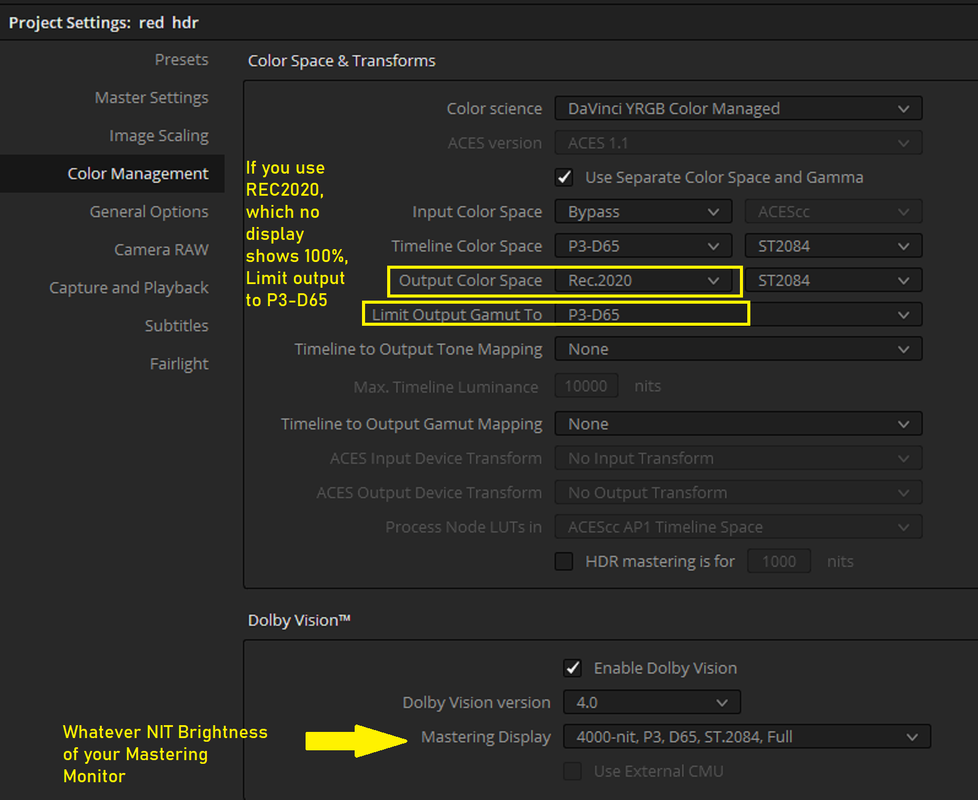Open Output Color Space Rec.2020 dropdown
Screen dimensions: 978x800
643,281
